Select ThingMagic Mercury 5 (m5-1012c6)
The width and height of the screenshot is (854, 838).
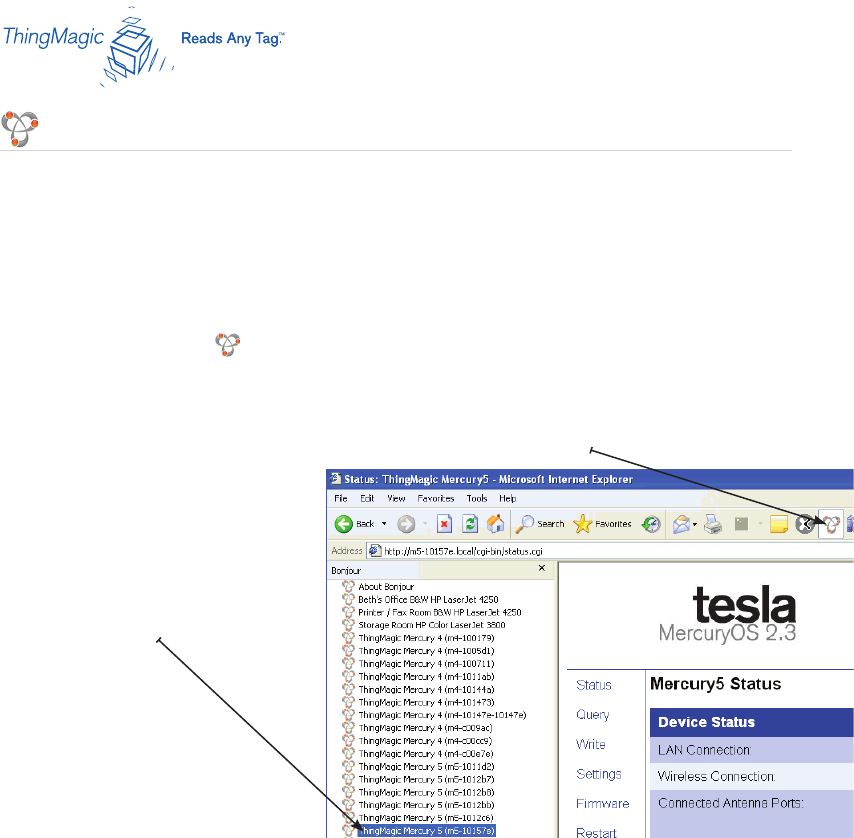pos(426,818)
